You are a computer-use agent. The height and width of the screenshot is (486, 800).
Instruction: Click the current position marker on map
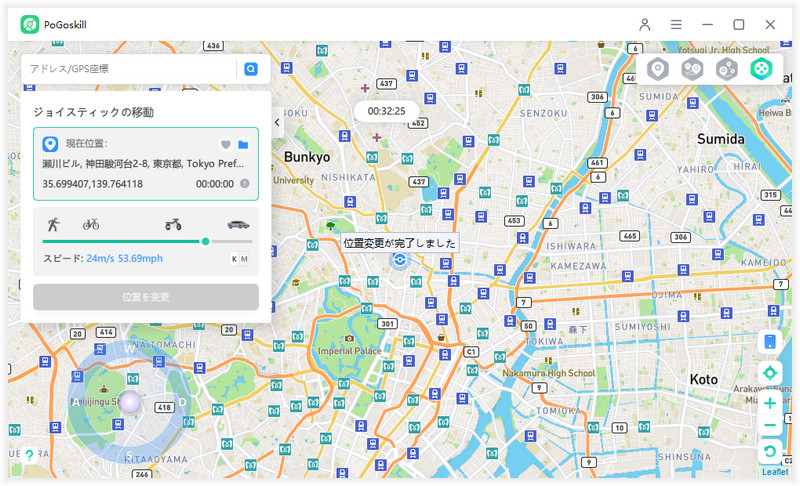click(399, 260)
